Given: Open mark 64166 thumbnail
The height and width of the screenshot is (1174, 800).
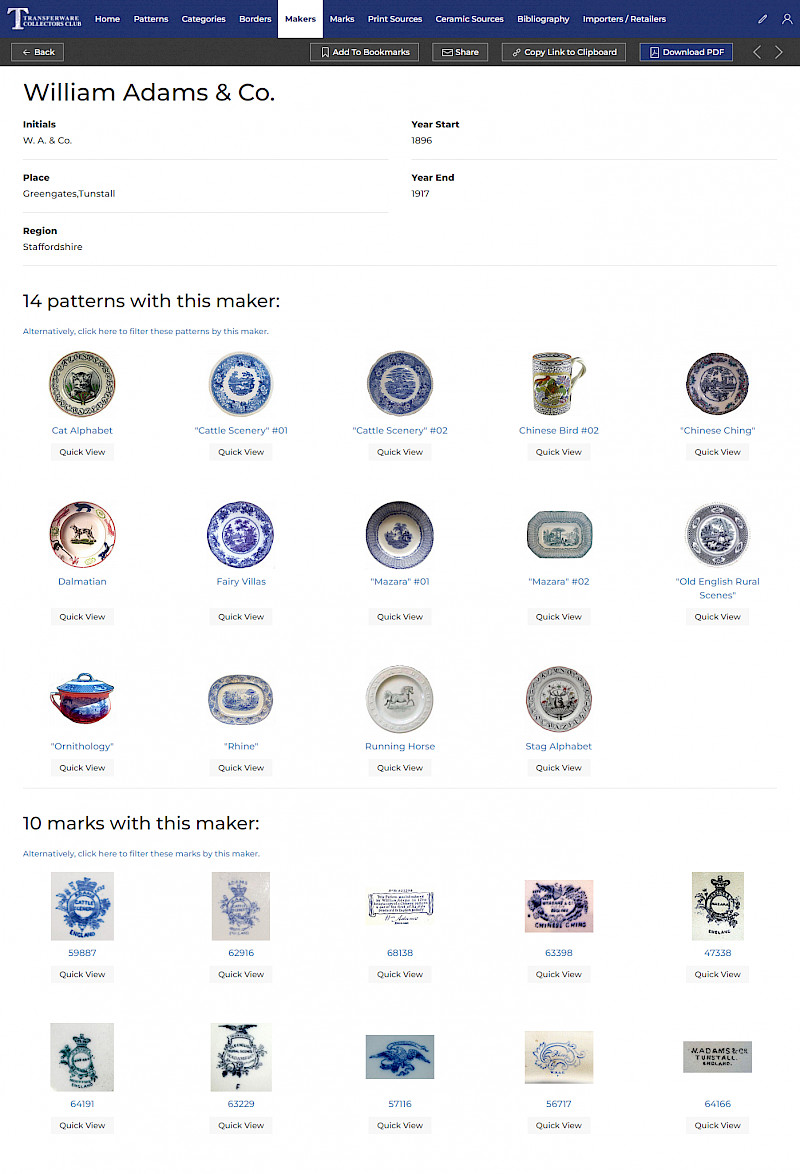Looking at the screenshot, I should click(x=718, y=1056).
